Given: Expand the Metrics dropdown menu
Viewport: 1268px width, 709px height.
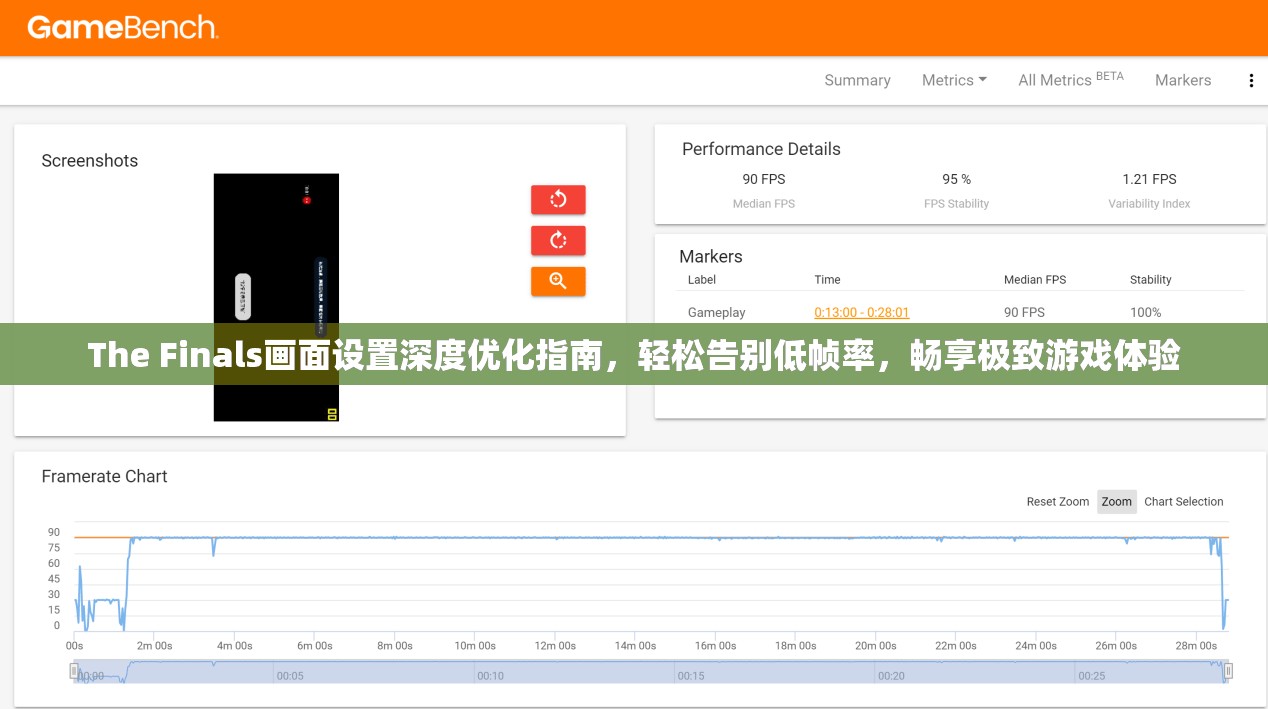Looking at the screenshot, I should (954, 80).
